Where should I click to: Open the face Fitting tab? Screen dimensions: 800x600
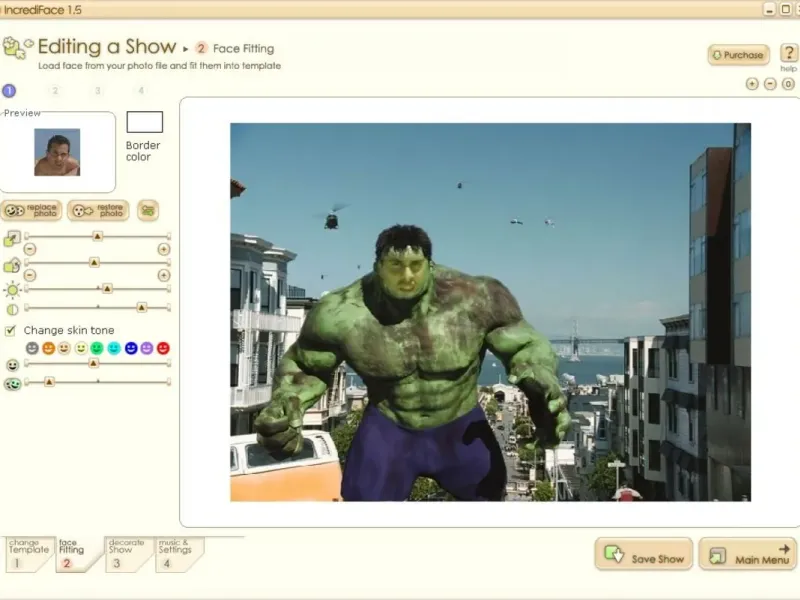77,554
